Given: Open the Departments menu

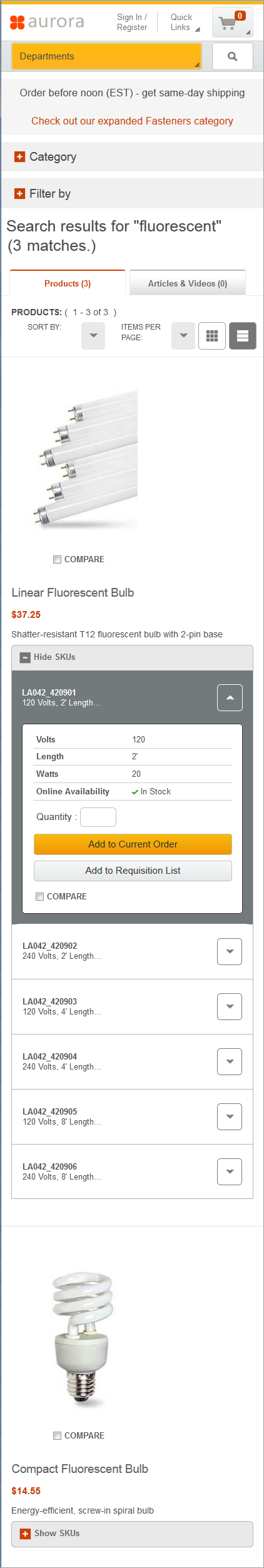Looking at the screenshot, I should tap(106, 56).
